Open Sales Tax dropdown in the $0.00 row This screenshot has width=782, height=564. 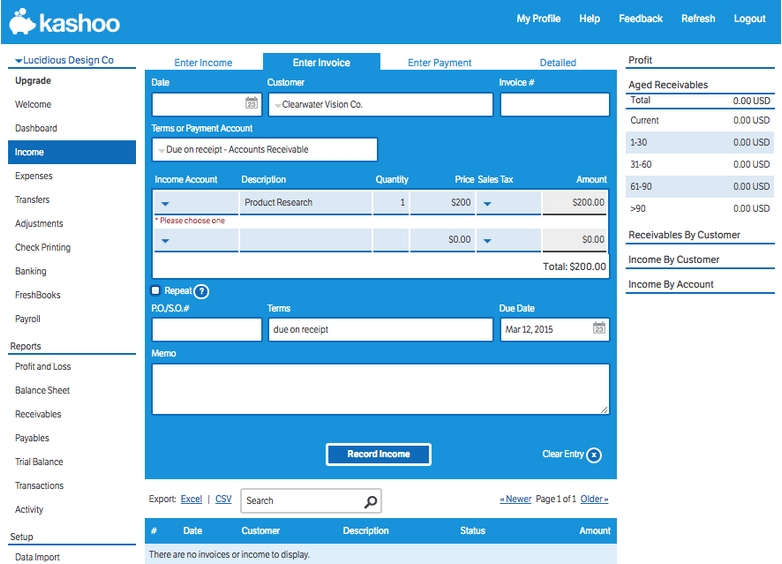tap(488, 241)
